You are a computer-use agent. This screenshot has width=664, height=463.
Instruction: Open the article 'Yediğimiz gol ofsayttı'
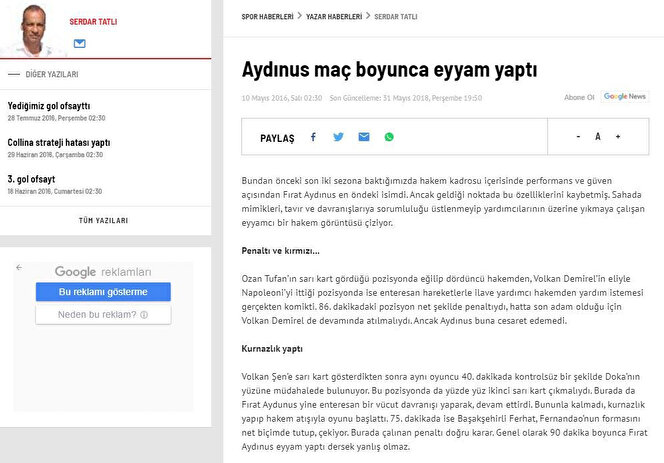[x=49, y=106]
